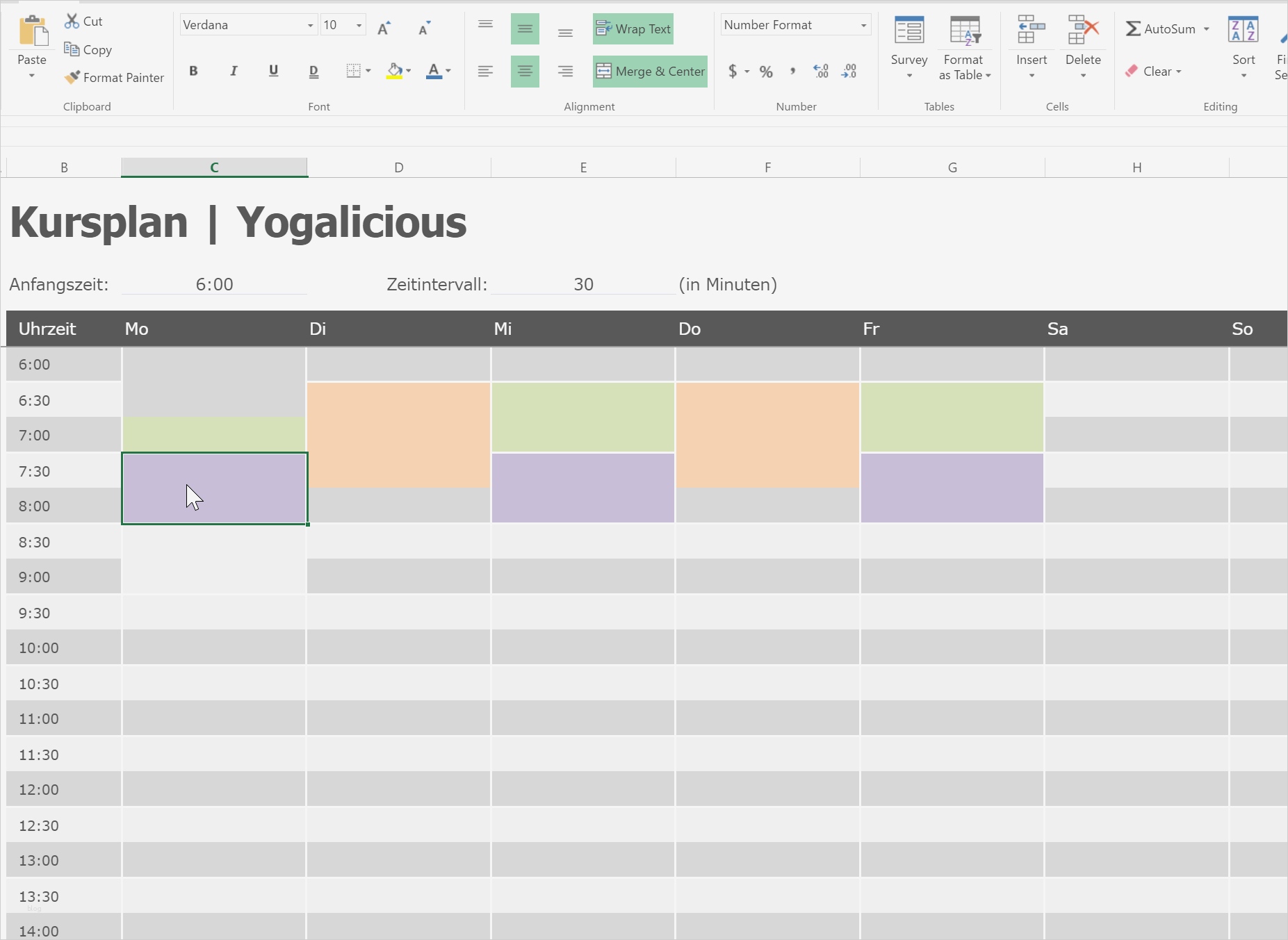1288x940 pixels.
Task: Click the Increase Font Size icon
Action: tap(384, 28)
